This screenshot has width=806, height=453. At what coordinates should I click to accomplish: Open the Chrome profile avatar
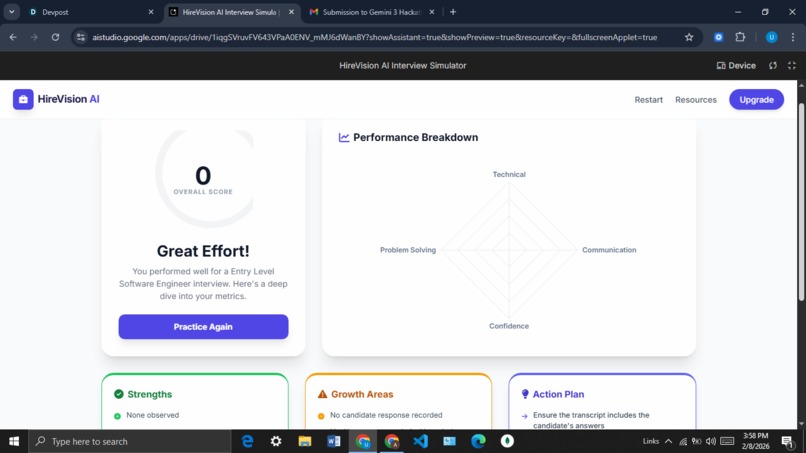771,37
